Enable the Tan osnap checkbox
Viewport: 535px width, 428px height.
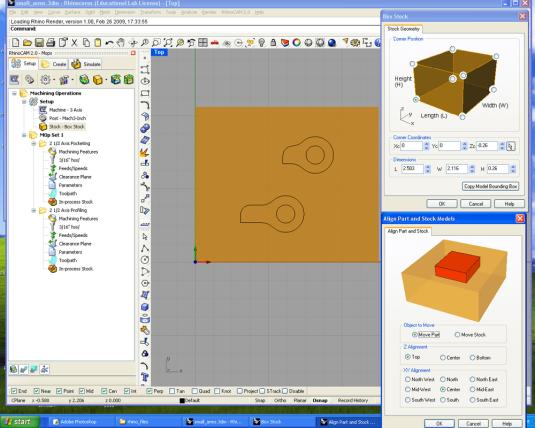pyautogui.click(x=172, y=391)
